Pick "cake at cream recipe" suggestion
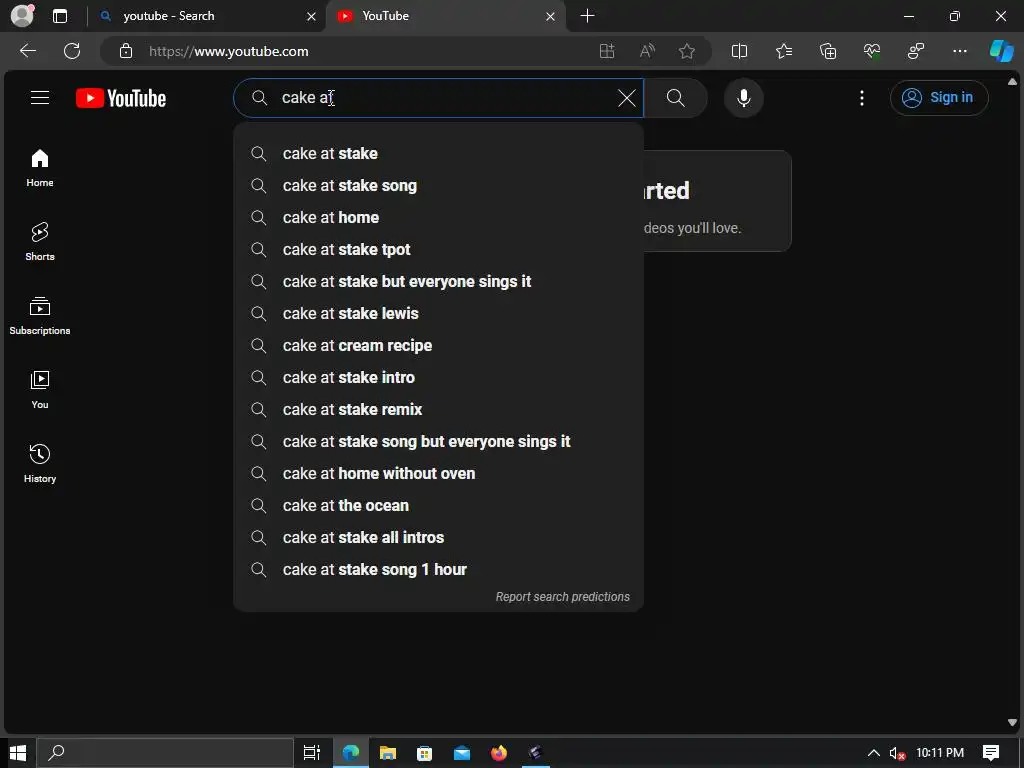Screen dimensions: 1024x768 438,345
